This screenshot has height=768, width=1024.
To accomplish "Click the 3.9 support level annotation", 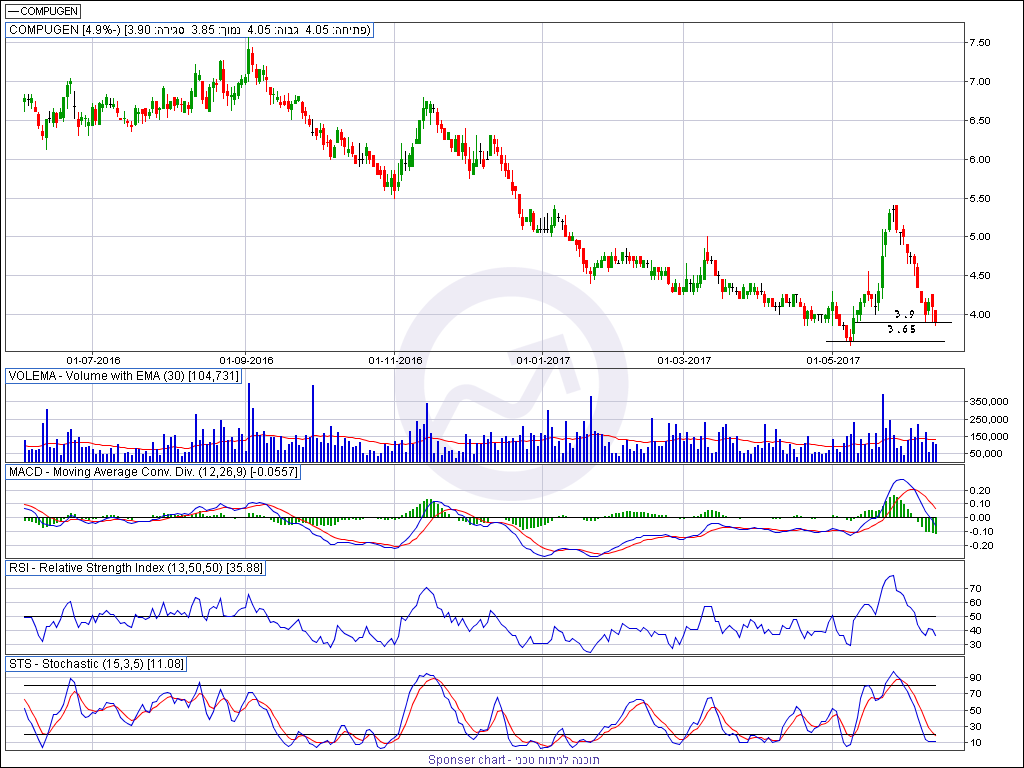I will click(x=904, y=314).
